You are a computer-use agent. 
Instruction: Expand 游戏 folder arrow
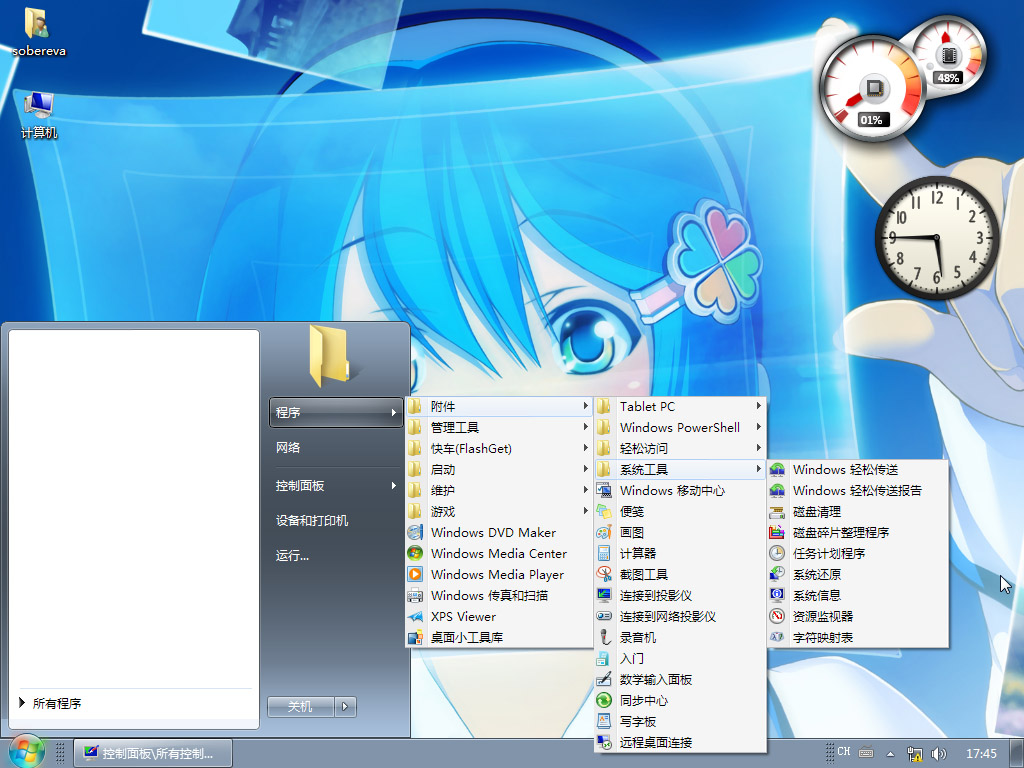(586, 511)
